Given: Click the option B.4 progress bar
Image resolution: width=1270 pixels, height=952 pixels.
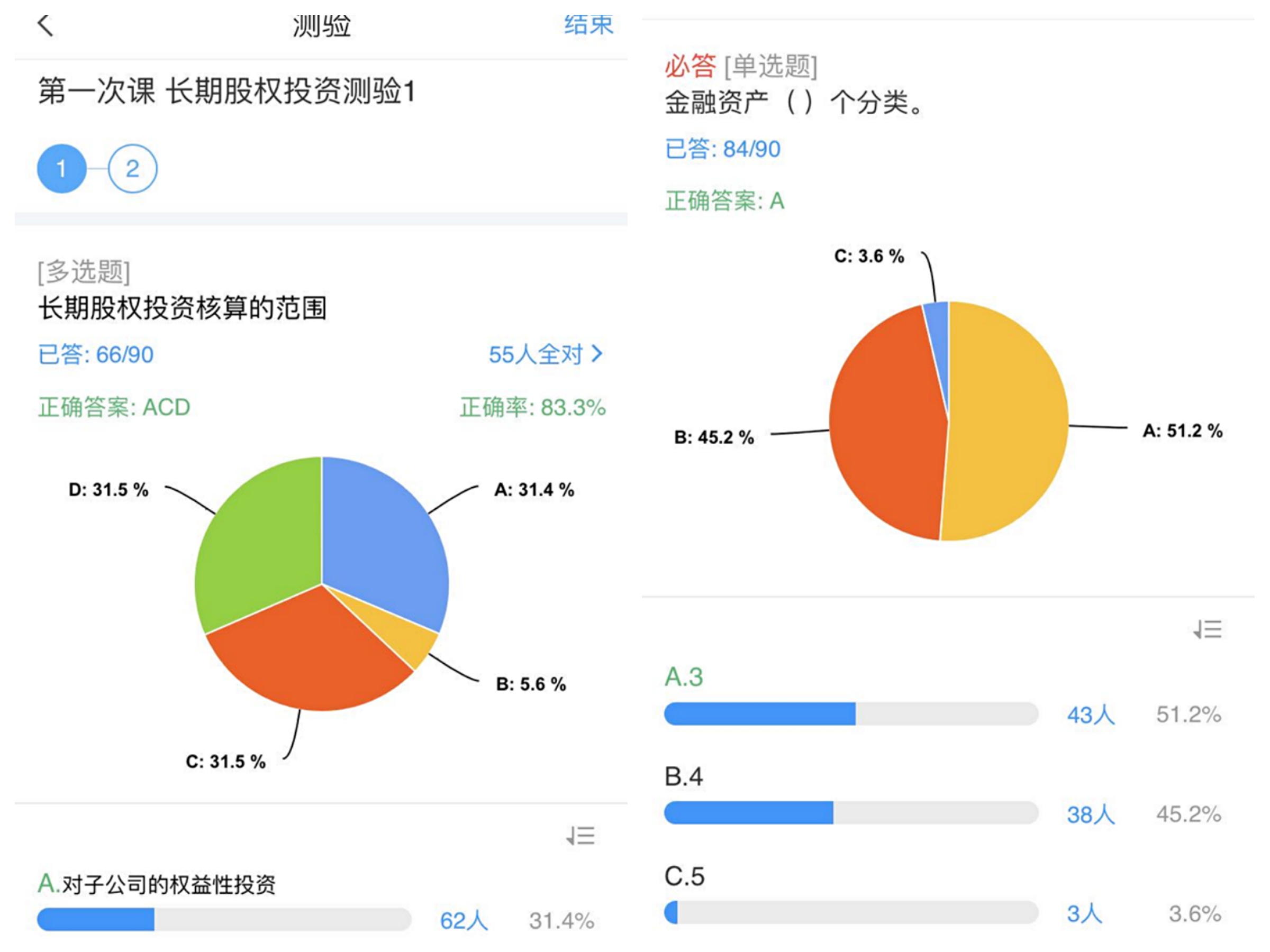Looking at the screenshot, I should click(851, 812).
